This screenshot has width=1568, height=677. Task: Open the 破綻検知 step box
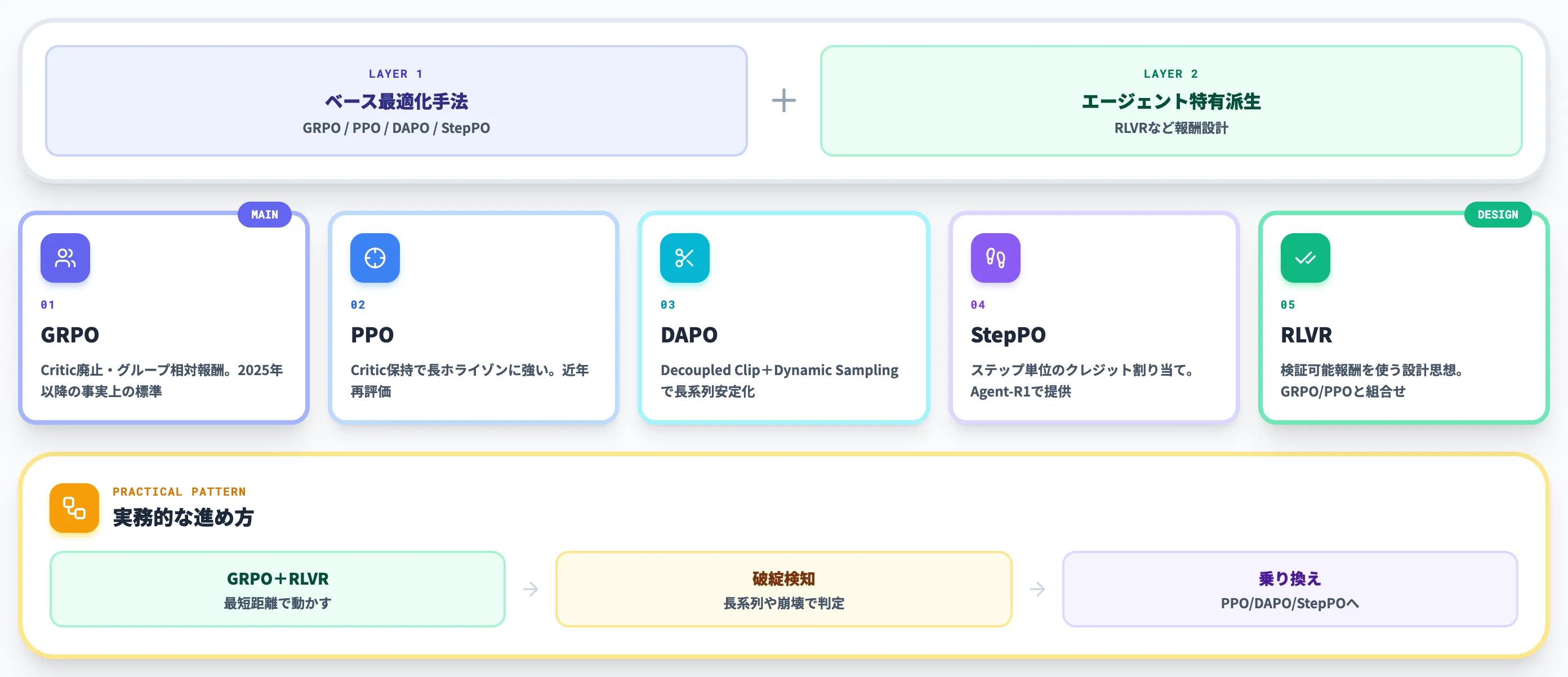(784, 589)
